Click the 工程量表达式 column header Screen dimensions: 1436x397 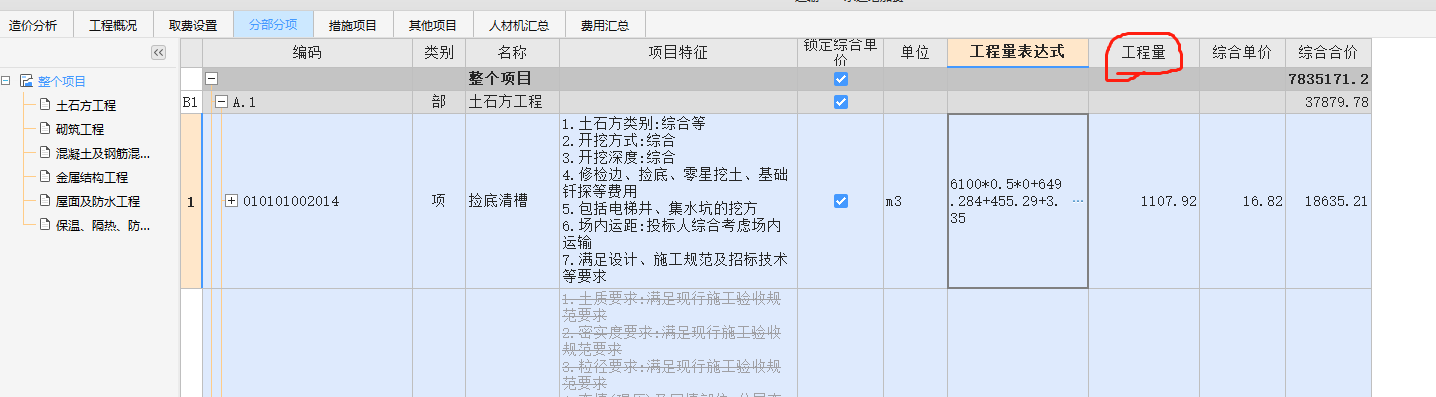(x=1018, y=52)
